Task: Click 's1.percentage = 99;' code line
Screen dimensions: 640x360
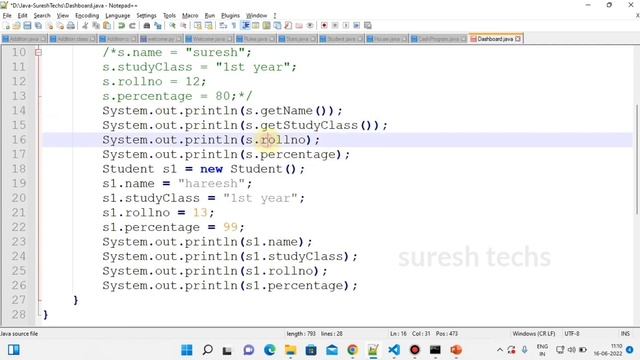Action: pos(173,227)
